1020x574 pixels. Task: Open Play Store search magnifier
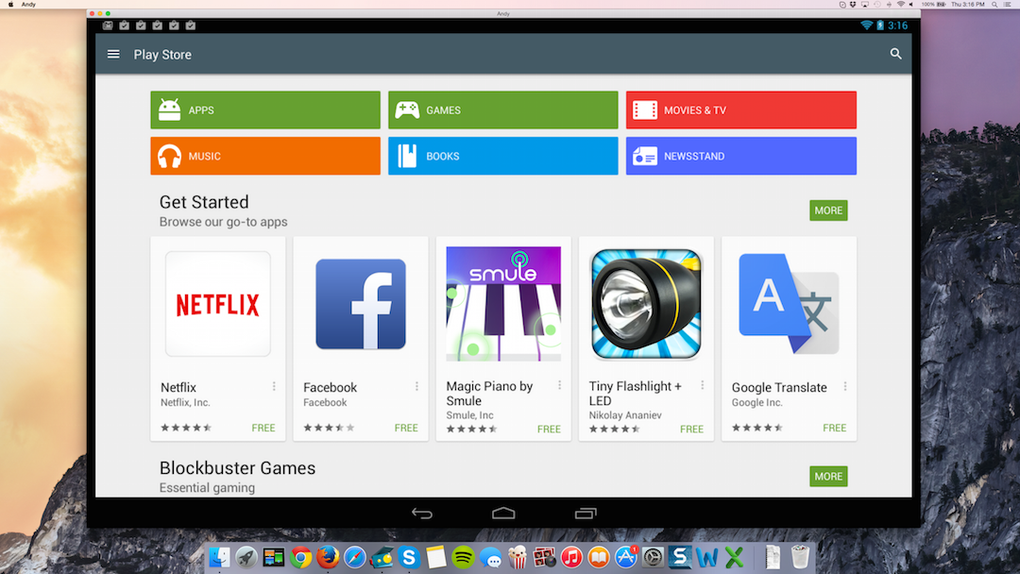pos(896,54)
